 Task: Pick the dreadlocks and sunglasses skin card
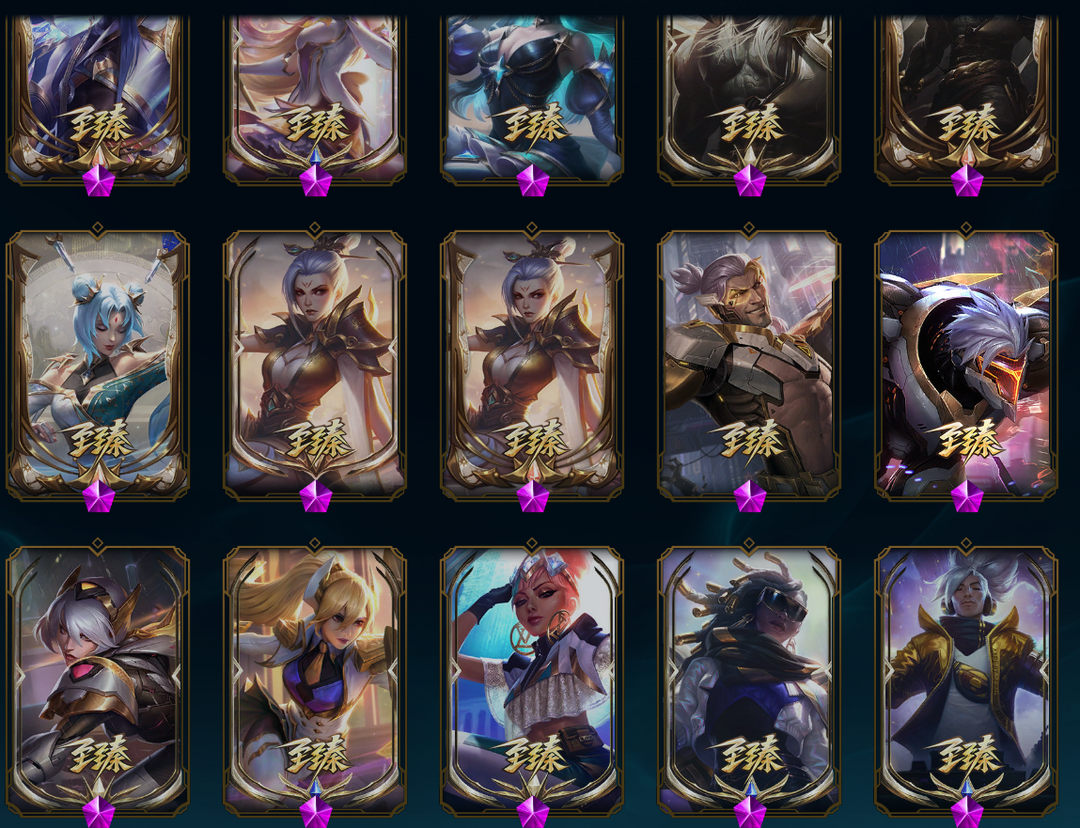(x=749, y=681)
